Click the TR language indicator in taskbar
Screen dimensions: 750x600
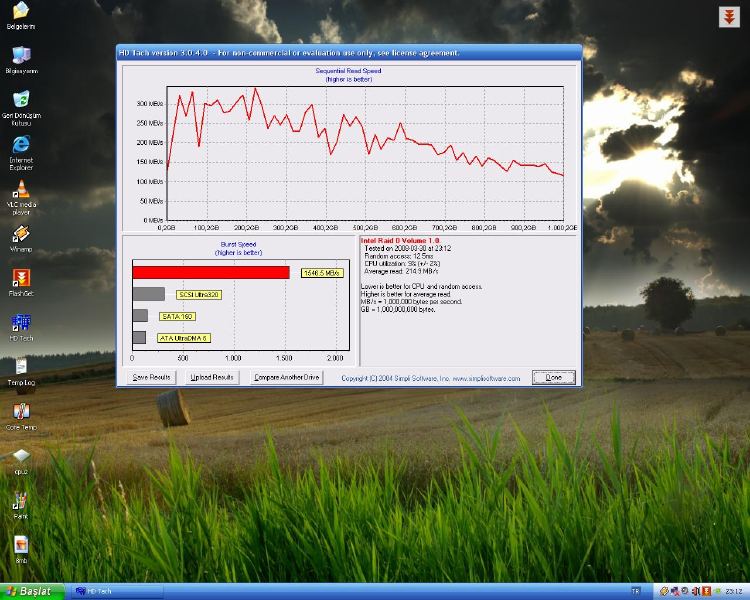click(x=636, y=591)
